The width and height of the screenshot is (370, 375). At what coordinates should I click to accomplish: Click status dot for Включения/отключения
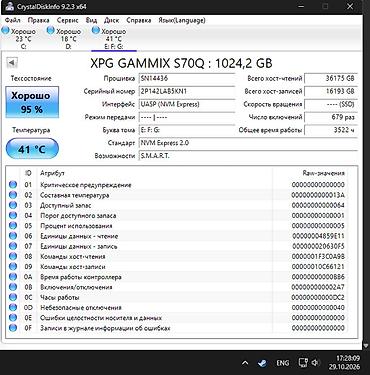pos(13,287)
